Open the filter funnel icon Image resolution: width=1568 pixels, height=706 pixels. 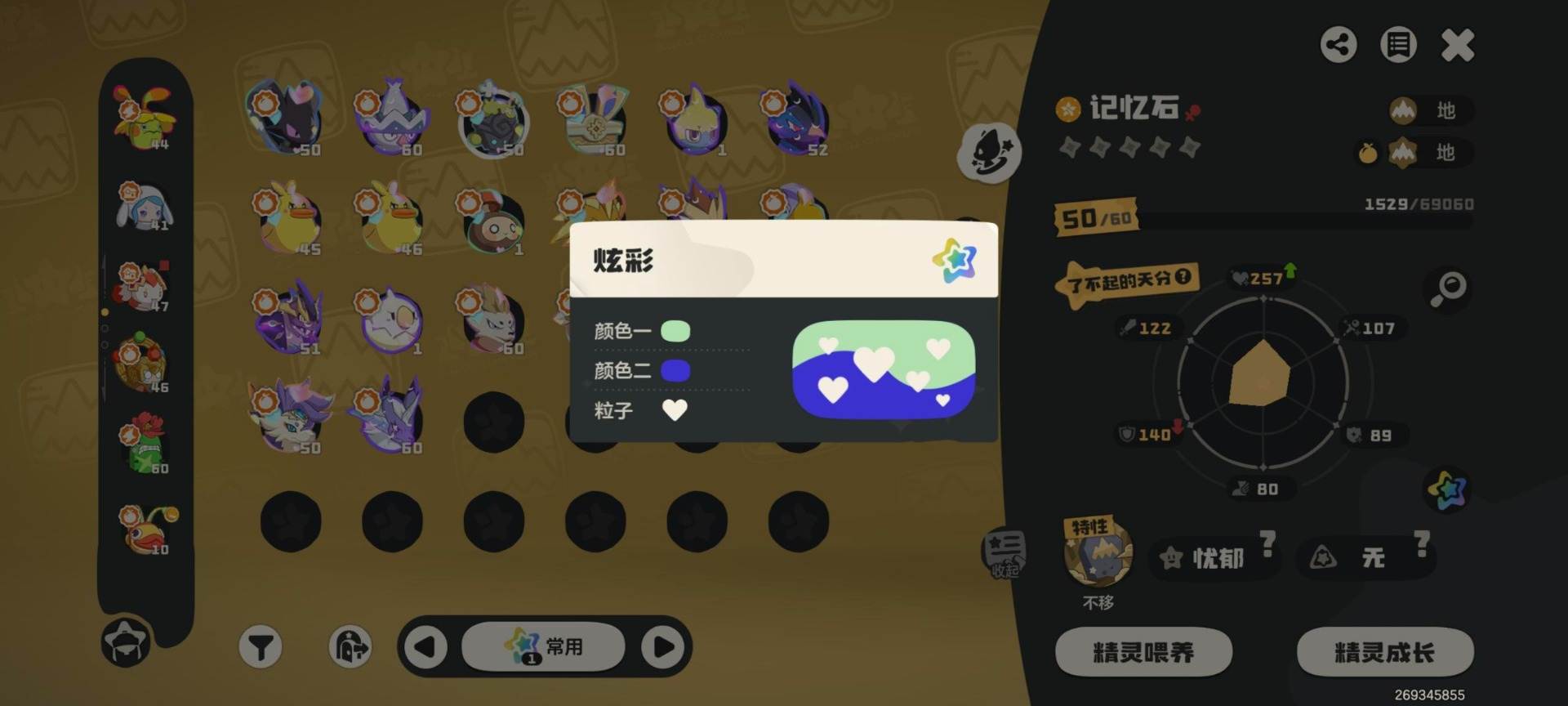261,648
